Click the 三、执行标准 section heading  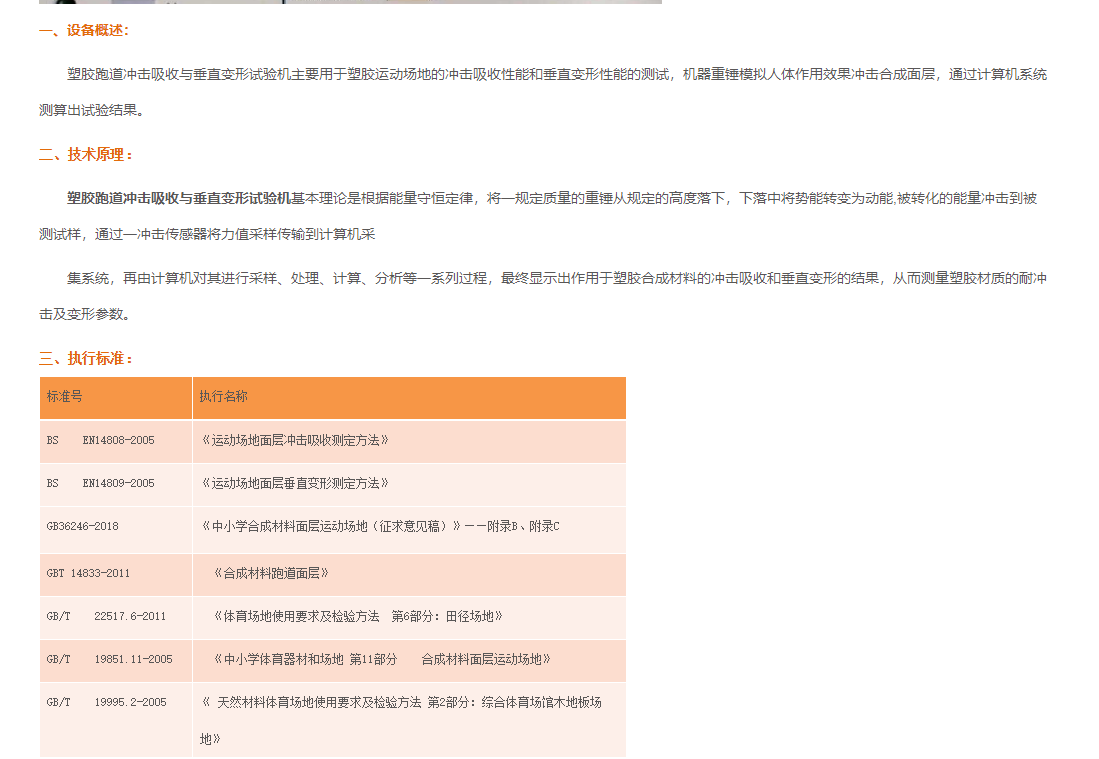click(86, 358)
